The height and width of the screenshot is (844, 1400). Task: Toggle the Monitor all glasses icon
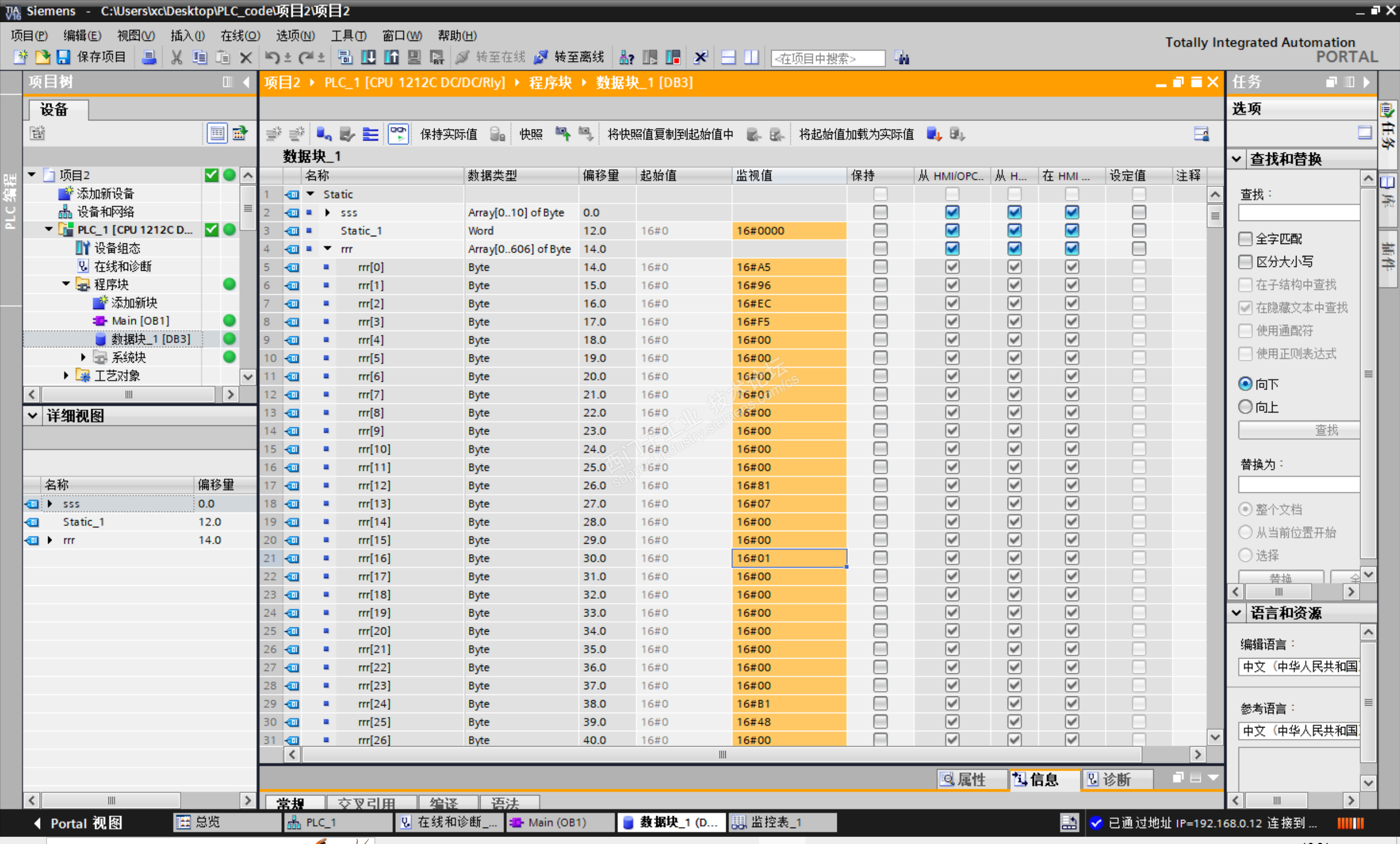(x=398, y=134)
